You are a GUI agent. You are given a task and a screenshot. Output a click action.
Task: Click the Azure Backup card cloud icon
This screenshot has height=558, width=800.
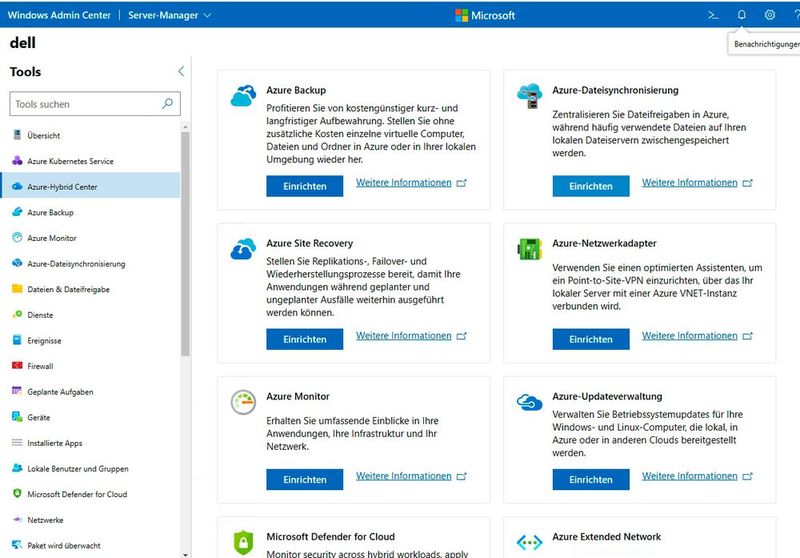(x=243, y=96)
